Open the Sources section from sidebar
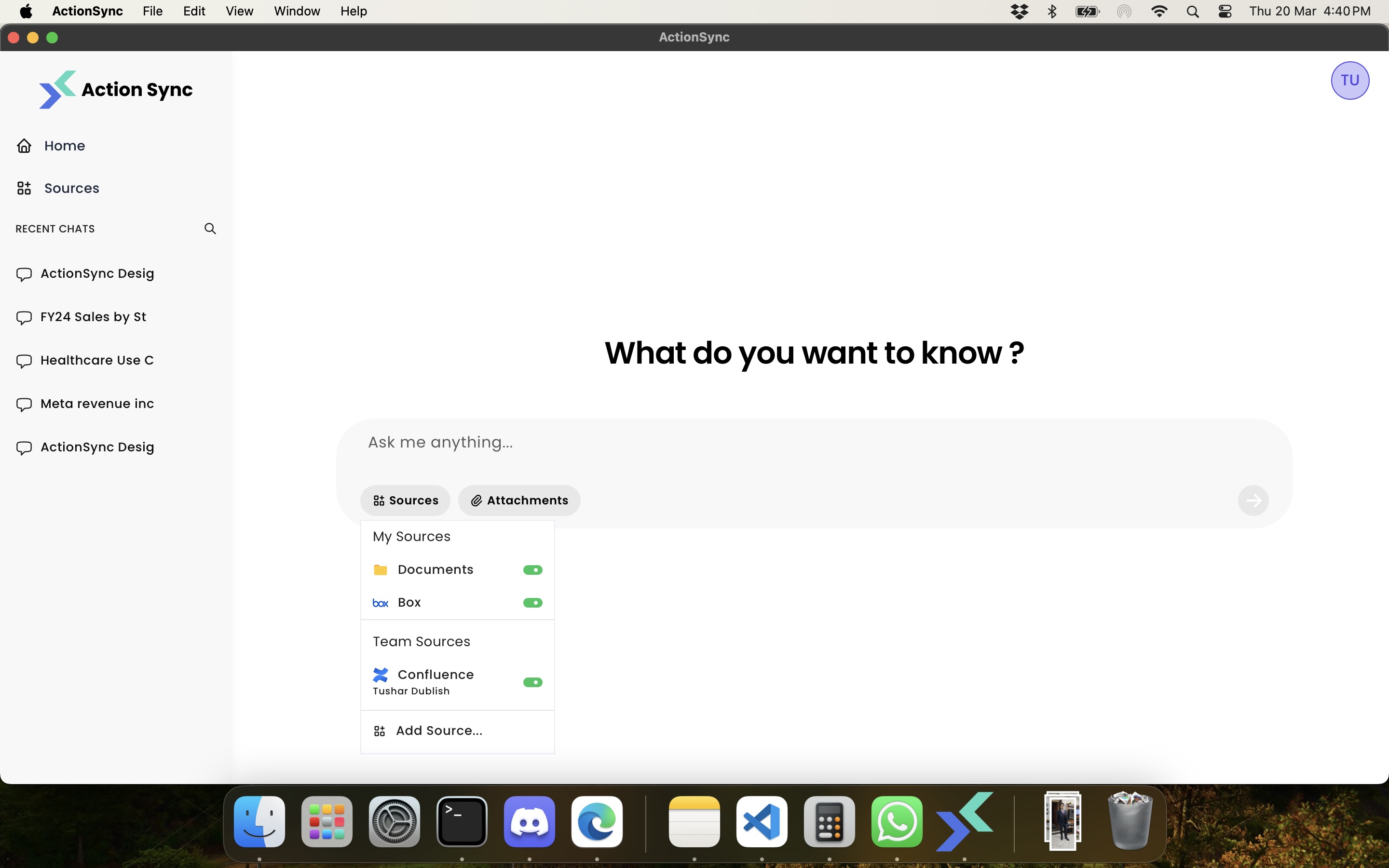The image size is (1389, 868). 71,188
